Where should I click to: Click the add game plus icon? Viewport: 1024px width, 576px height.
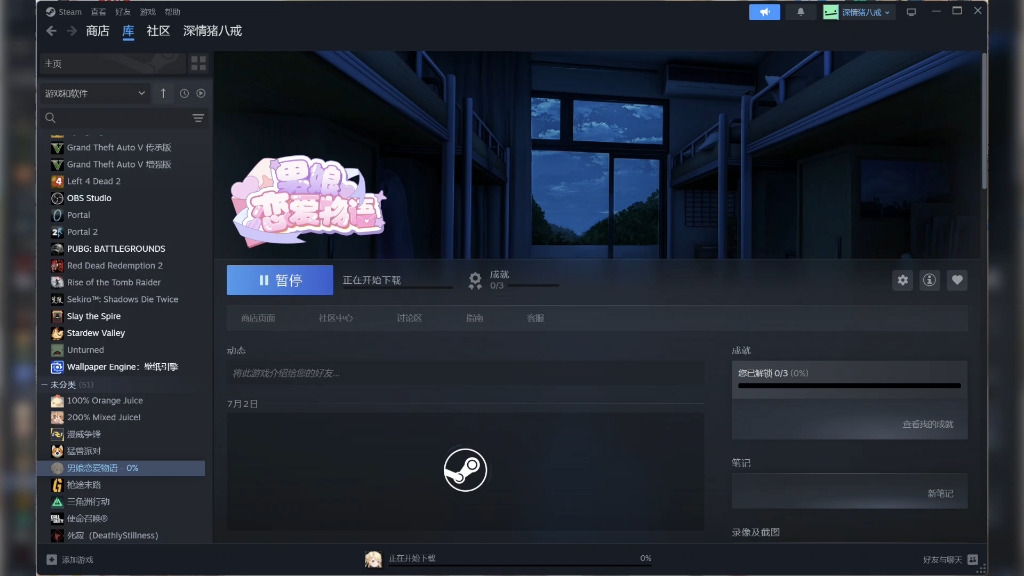click(52, 560)
